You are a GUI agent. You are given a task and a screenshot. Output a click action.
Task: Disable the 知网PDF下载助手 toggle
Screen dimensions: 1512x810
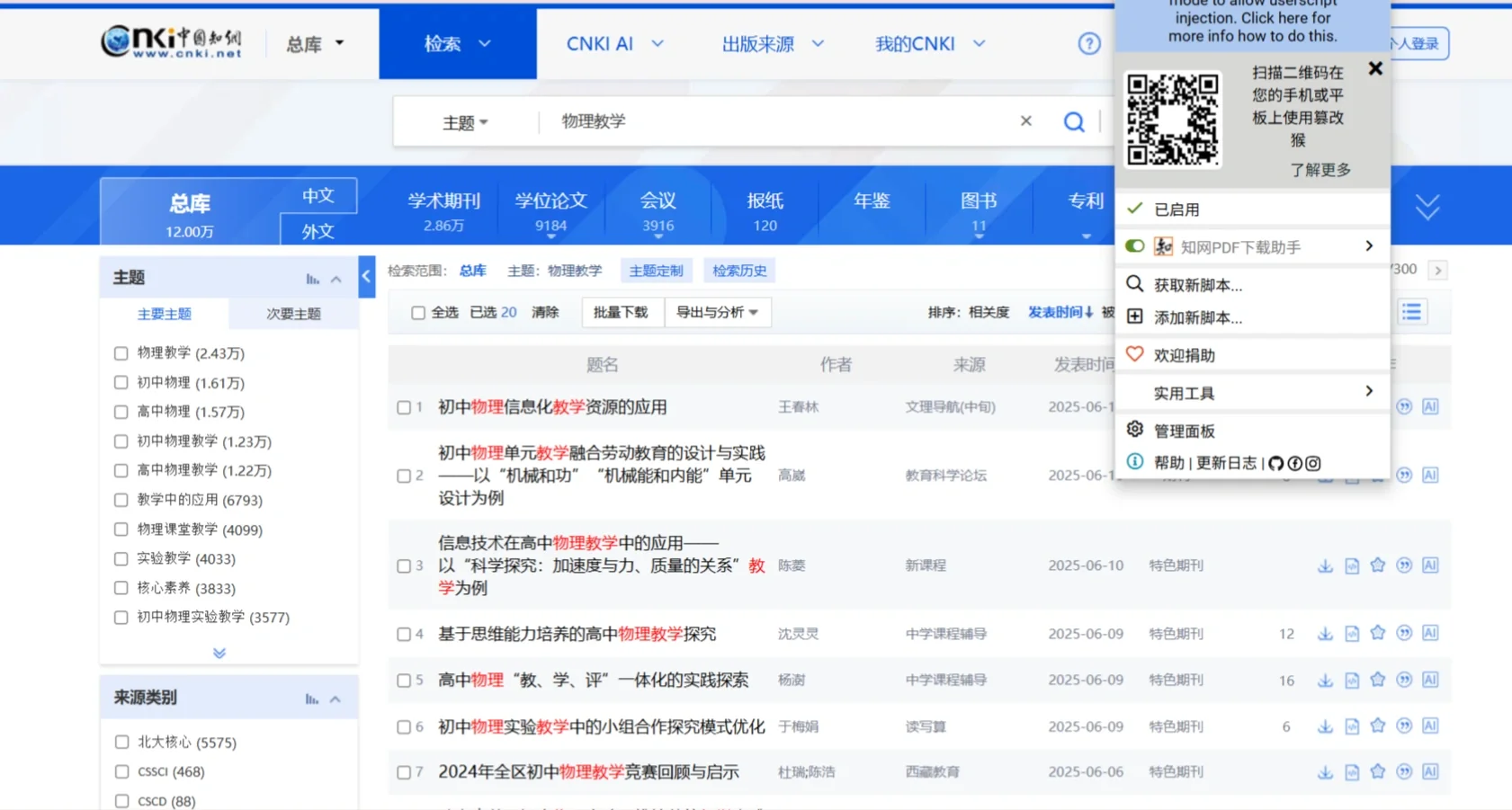click(x=1135, y=245)
